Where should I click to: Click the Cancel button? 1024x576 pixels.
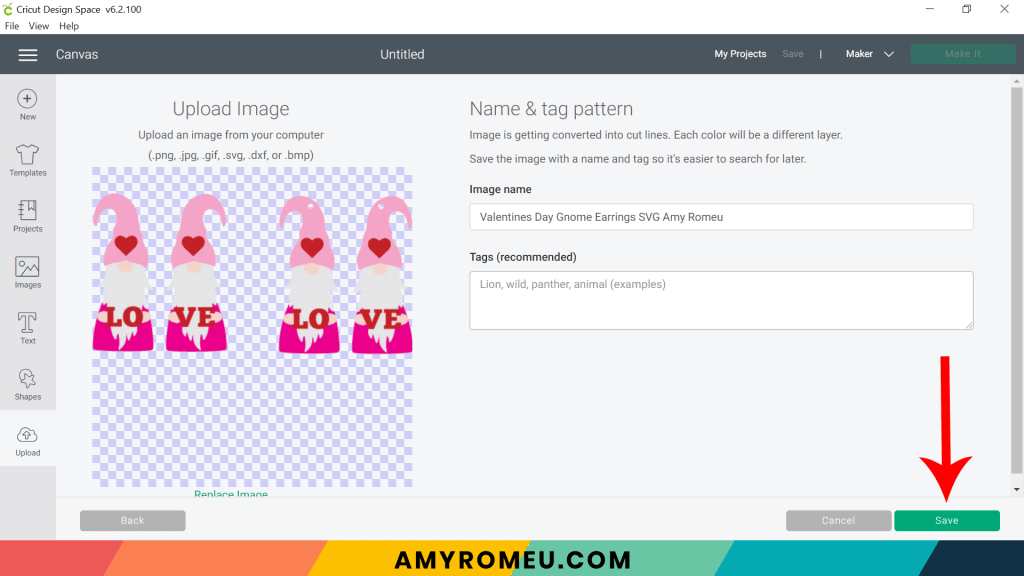tap(838, 520)
